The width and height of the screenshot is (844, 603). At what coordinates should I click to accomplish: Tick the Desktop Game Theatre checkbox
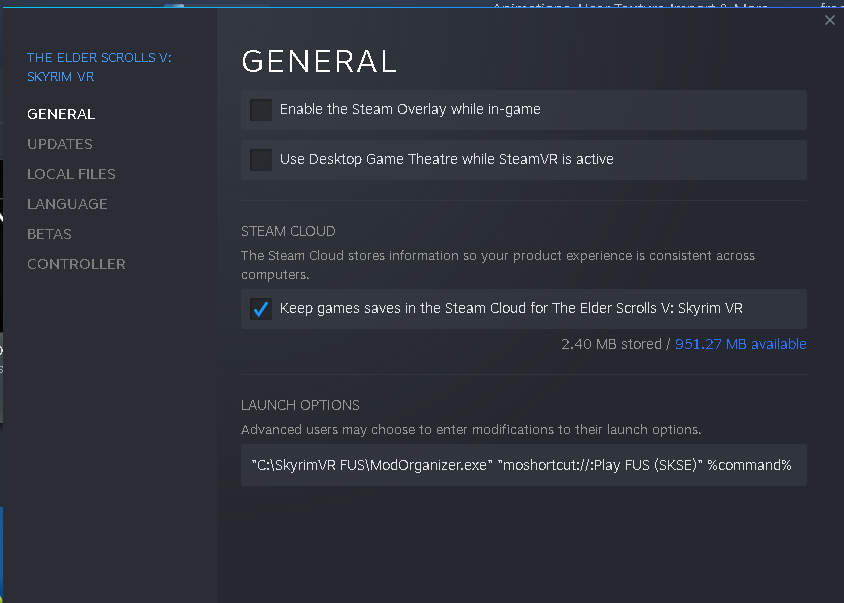click(x=261, y=160)
